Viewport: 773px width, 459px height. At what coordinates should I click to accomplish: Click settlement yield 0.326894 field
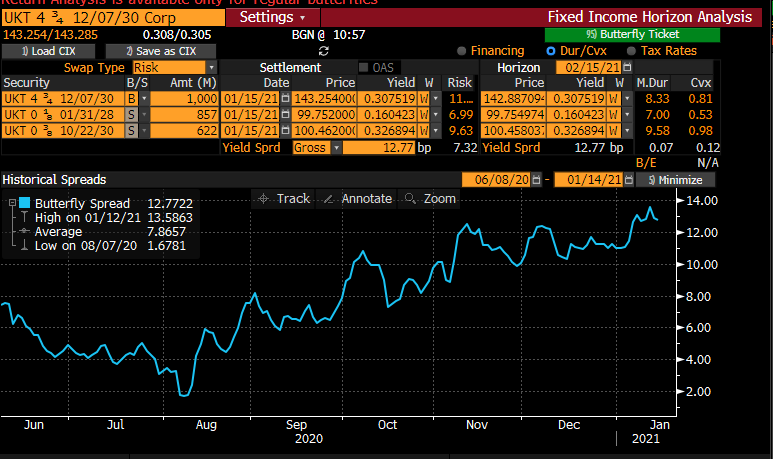click(x=387, y=131)
